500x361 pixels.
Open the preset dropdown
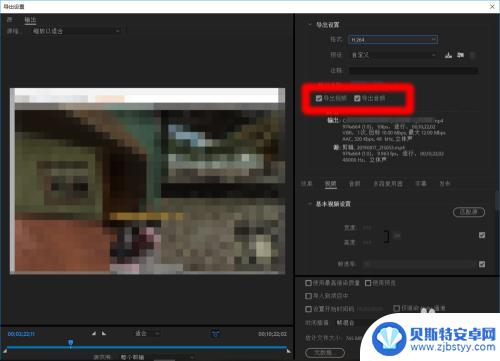(x=393, y=55)
